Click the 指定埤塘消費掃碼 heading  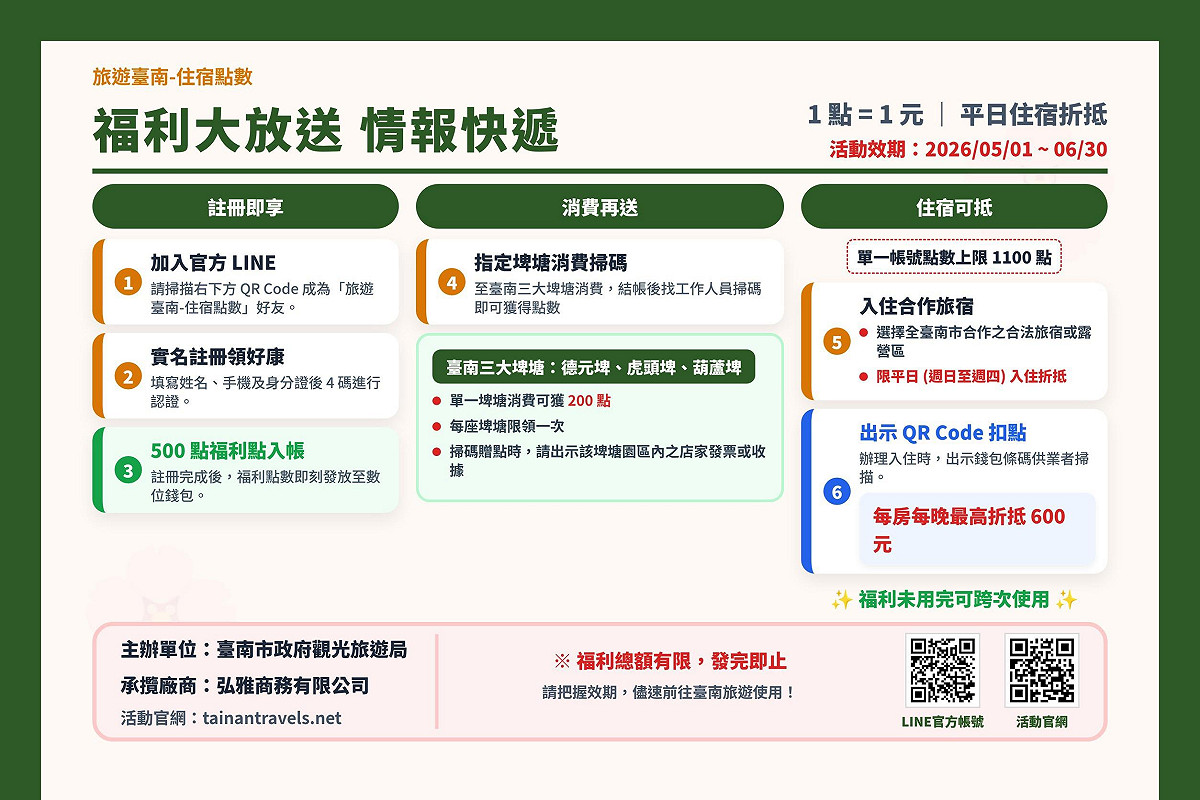pos(550,263)
